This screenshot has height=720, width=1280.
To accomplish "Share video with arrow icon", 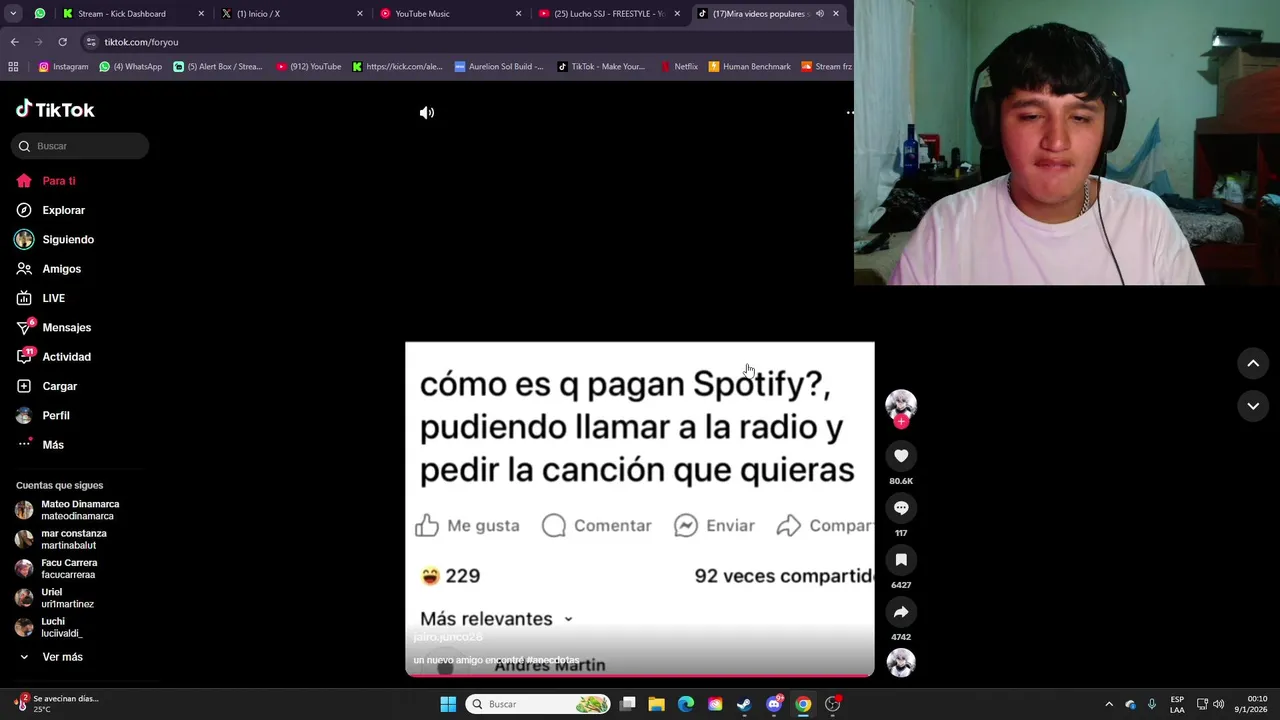I will coord(901,612).
